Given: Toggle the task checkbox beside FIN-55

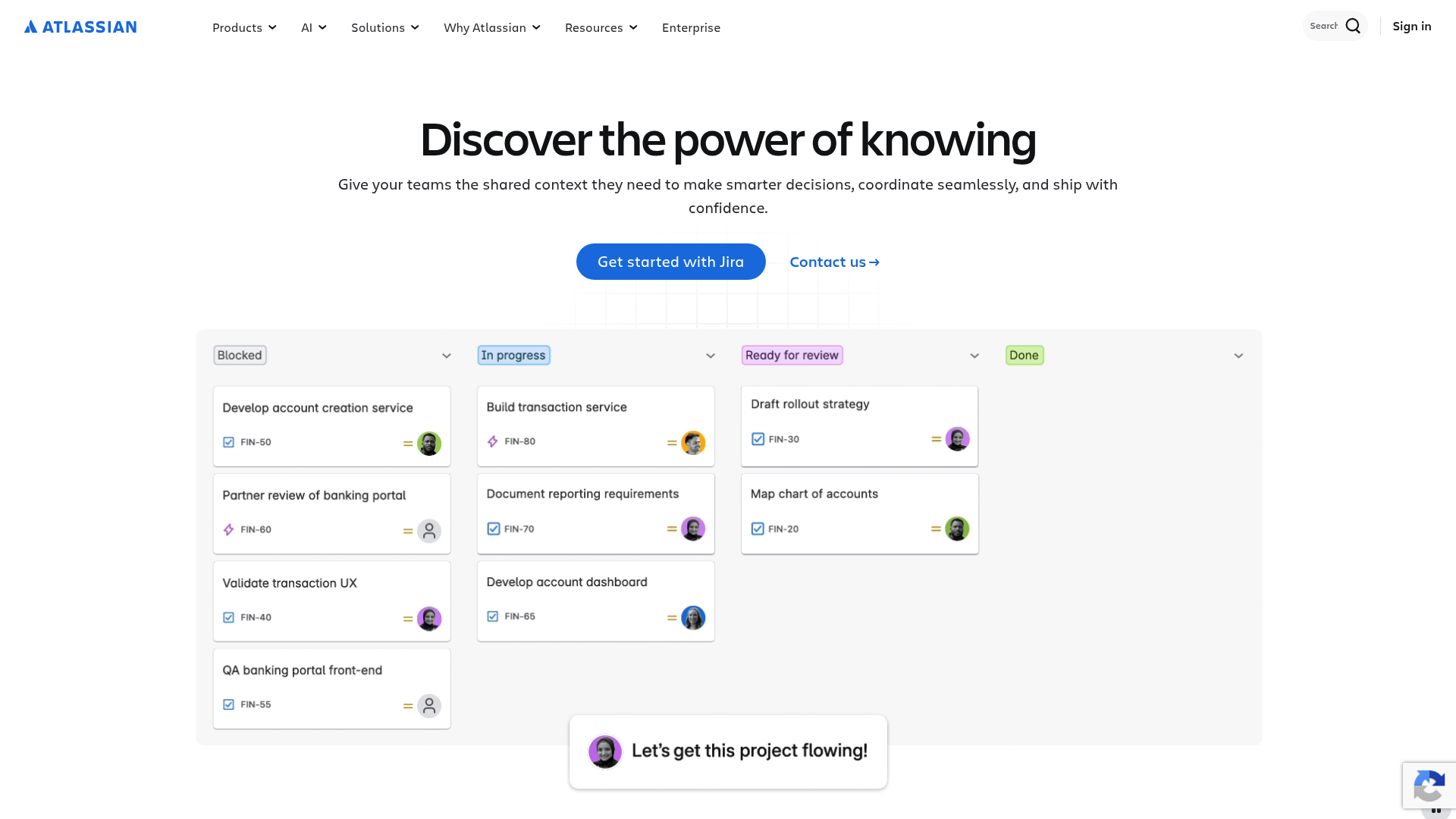Looking at the screenshot, I should pyautogui.click(x=228, y=704).
